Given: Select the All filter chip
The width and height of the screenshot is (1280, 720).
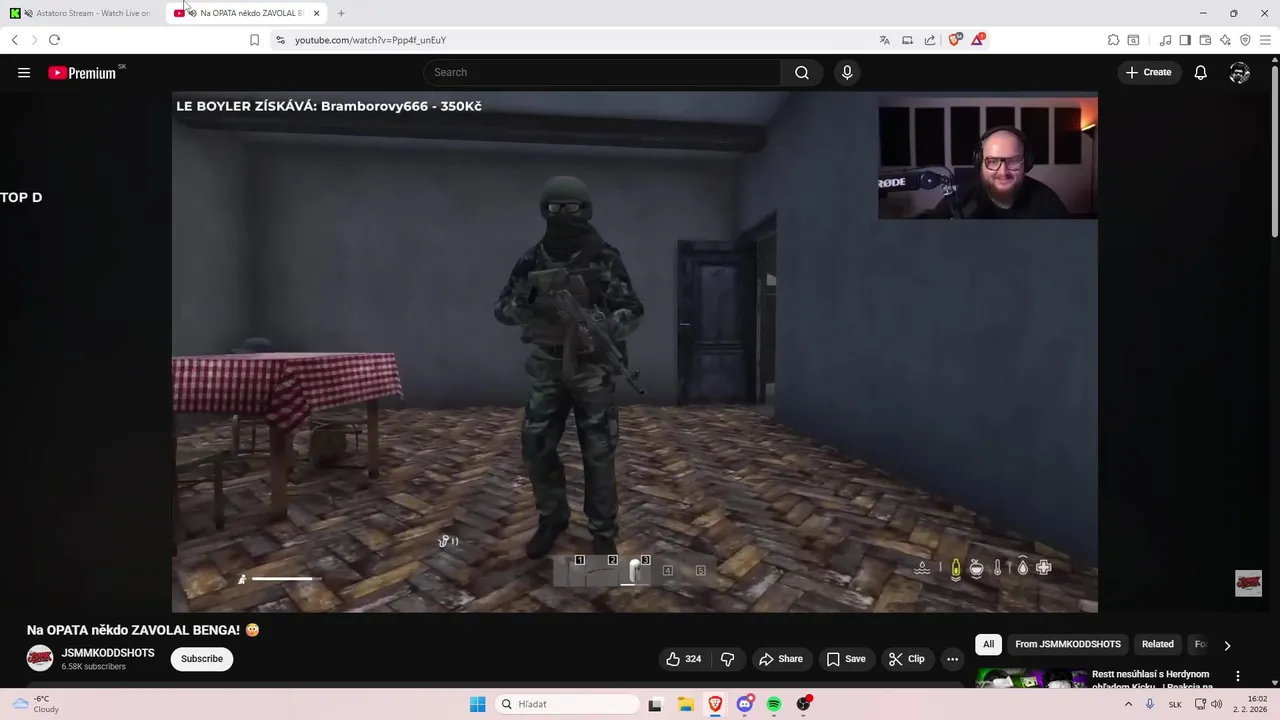Looking at the screenshot, I should [x=988, y=644].
